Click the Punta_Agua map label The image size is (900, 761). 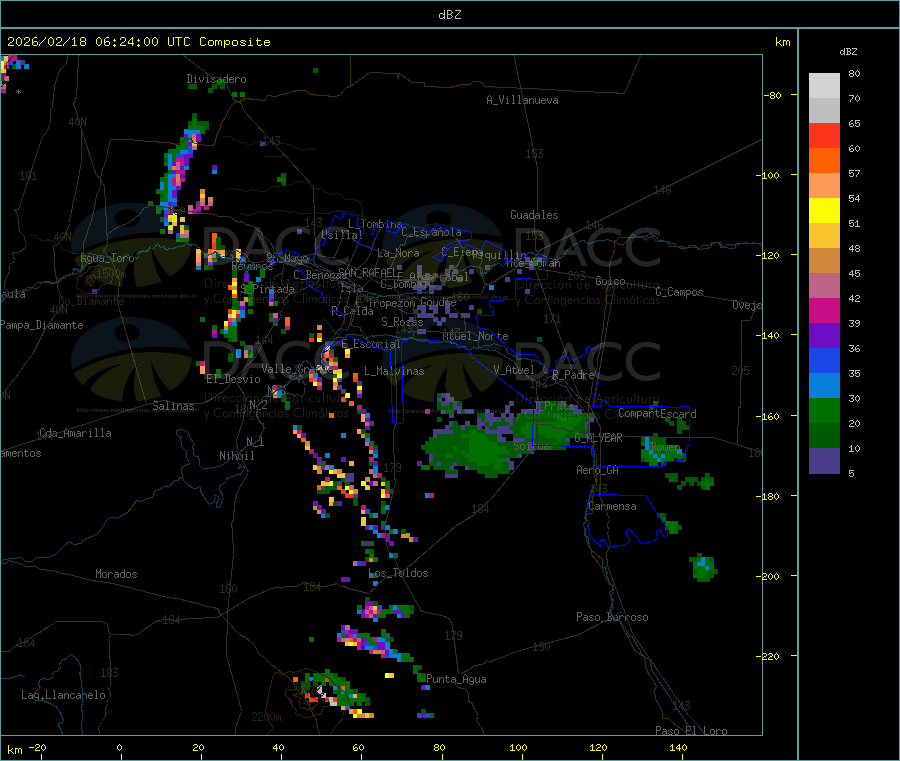pos(456,679)
